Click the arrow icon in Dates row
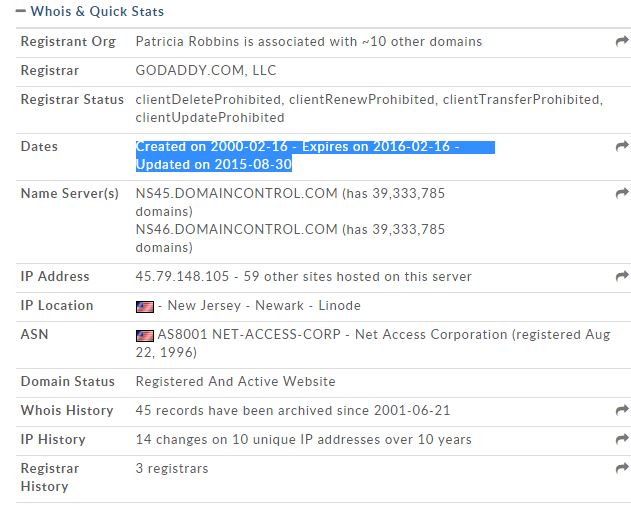The width and height of the screenshot is (631, 509). pos(621,147)
